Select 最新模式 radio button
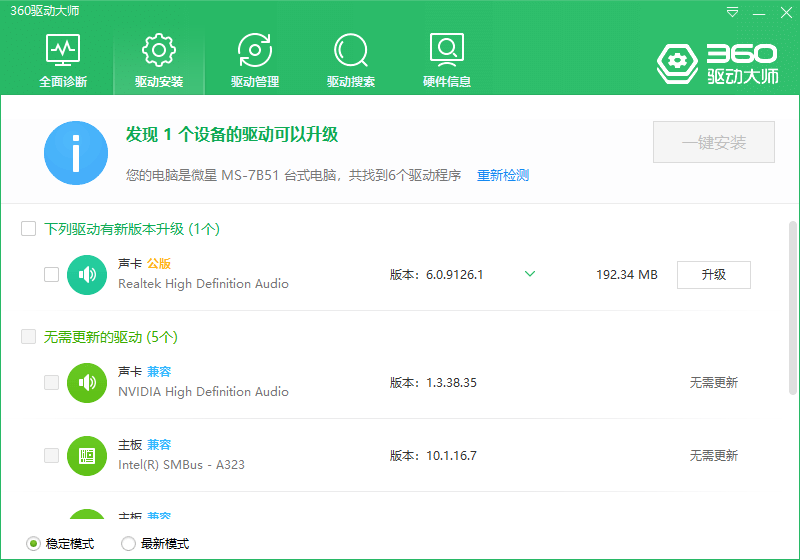Screen dimensions: 800x560 pos(128,544)
